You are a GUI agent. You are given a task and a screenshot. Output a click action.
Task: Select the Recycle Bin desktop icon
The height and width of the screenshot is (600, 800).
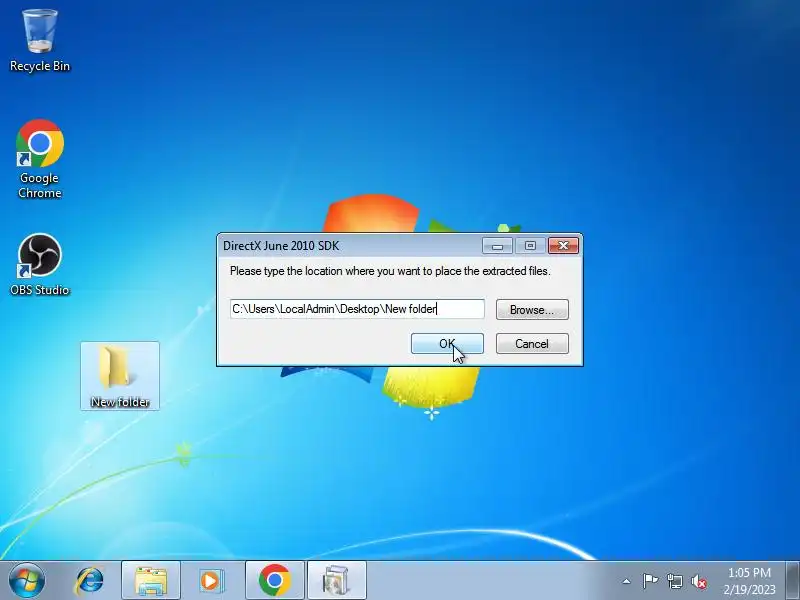40,41
